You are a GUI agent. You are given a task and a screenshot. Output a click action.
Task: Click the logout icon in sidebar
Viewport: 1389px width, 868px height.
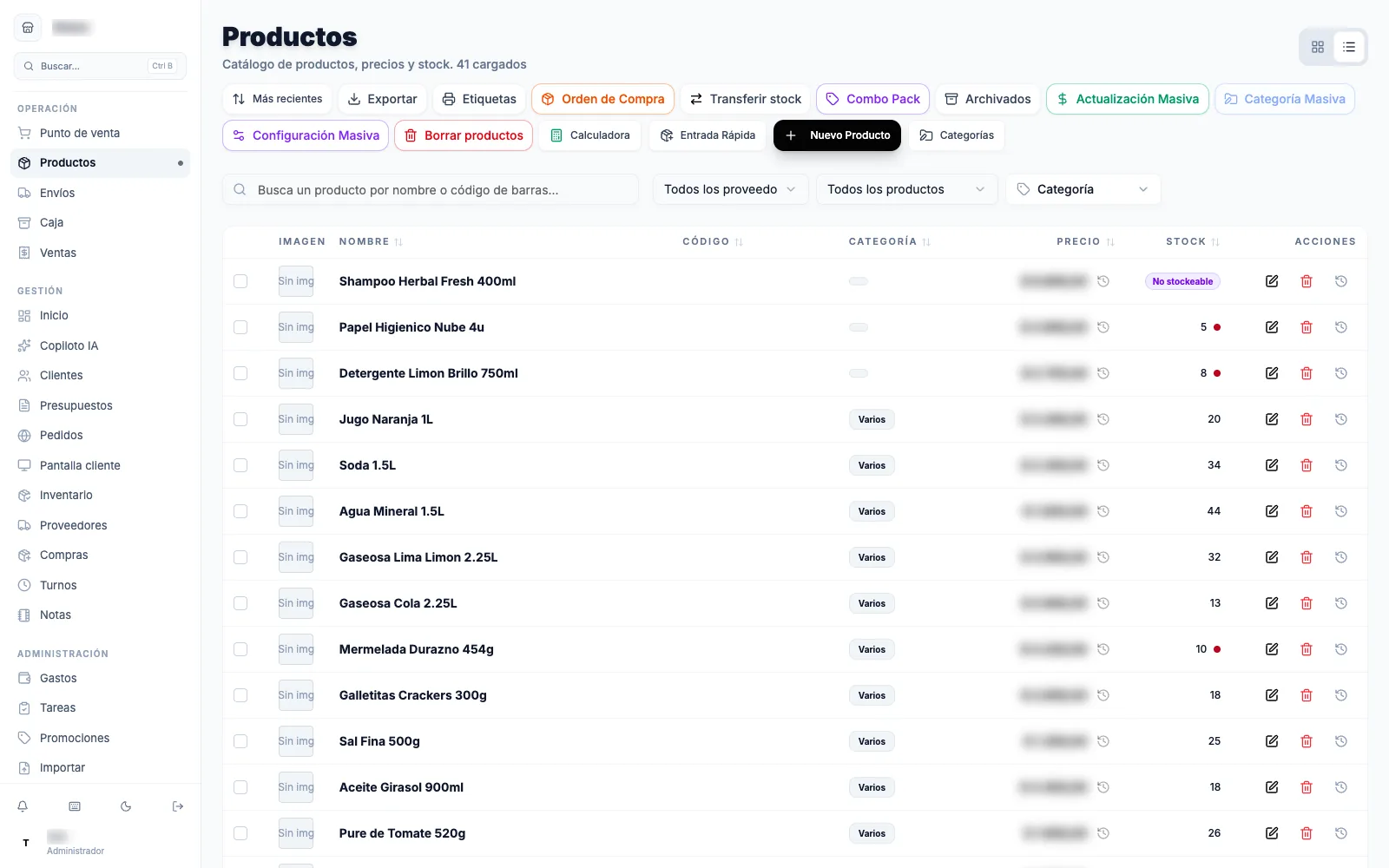point(178,806)
